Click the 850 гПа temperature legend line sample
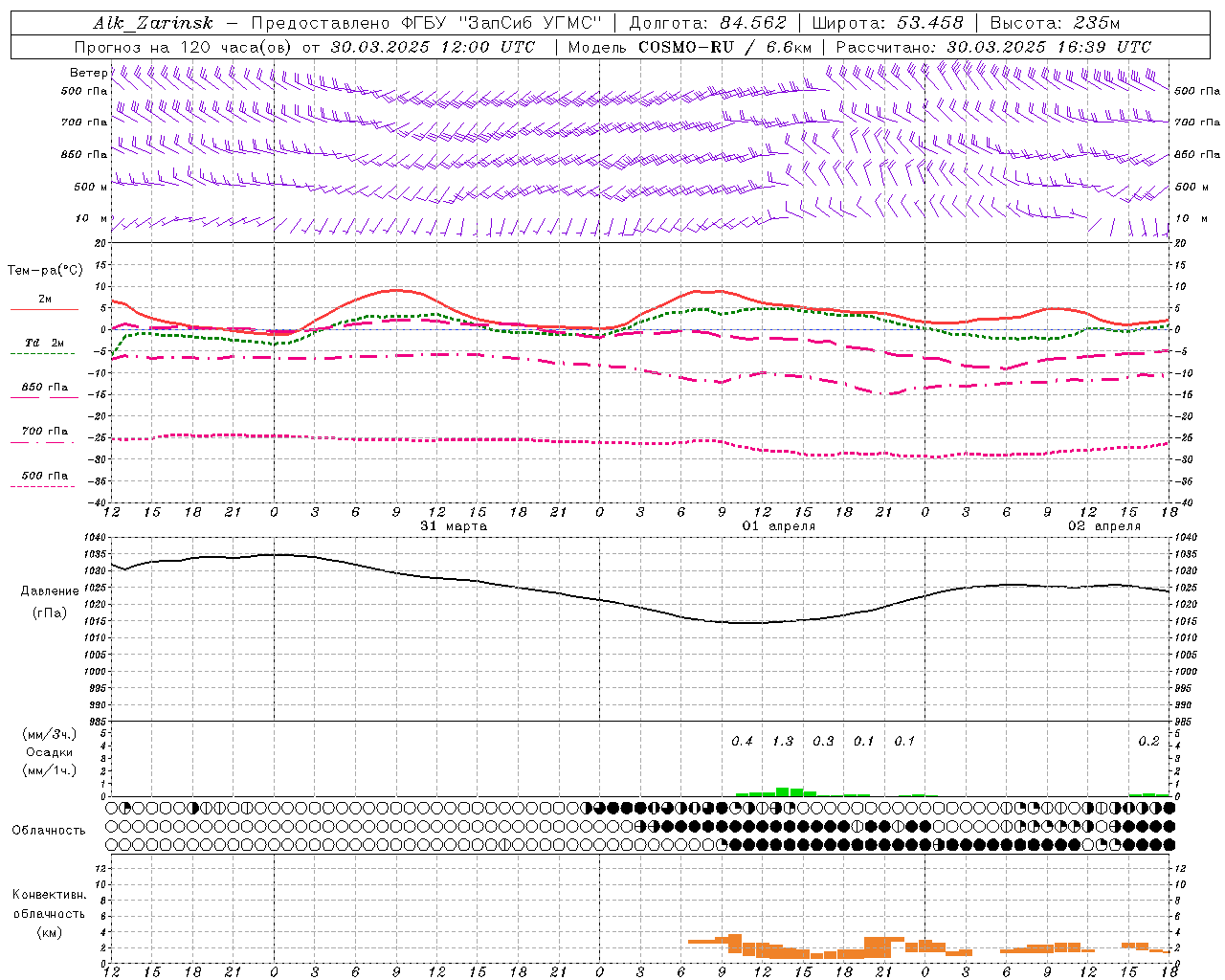 [x=43, y=398]
